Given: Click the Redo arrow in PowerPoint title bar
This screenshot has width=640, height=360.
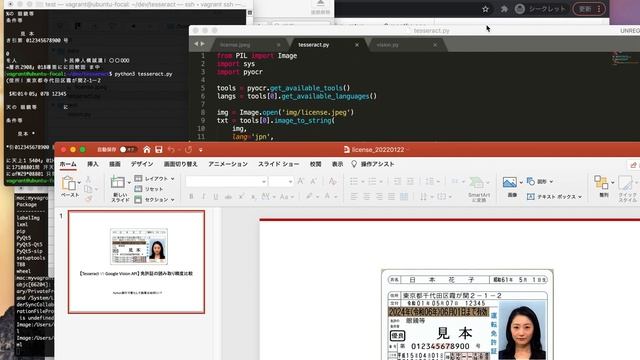Looking at the screenshot, I should (188, 150).
